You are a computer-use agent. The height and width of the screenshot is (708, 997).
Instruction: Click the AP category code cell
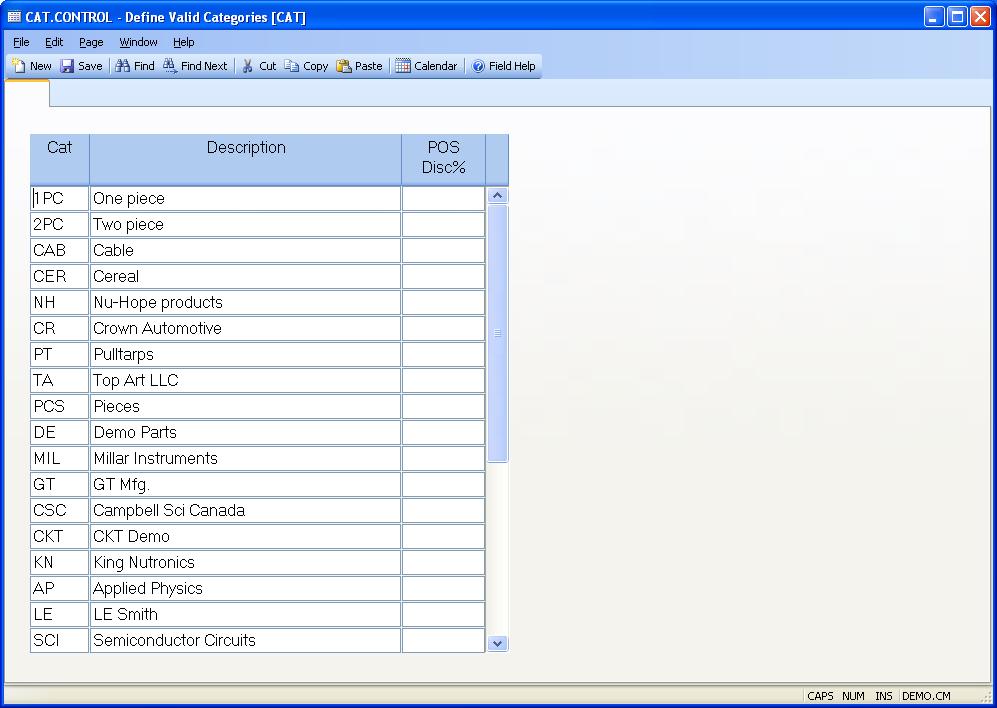[x=60, y=589]
